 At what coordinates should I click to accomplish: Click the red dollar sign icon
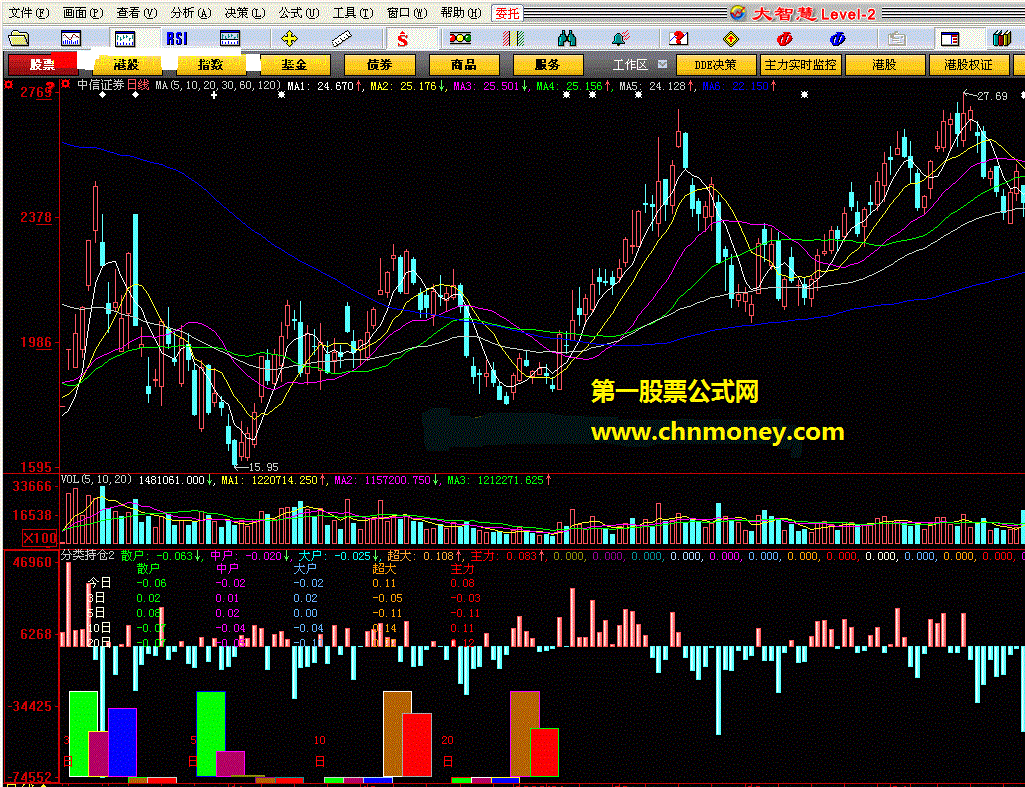pyautogui.click(x=403, y=39)
